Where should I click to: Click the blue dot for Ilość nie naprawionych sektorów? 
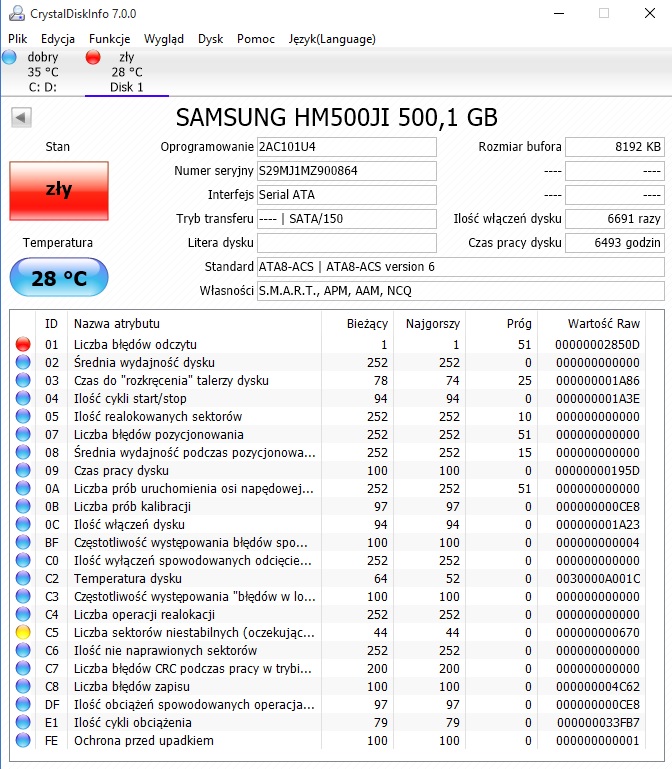(x=23, y=650)
